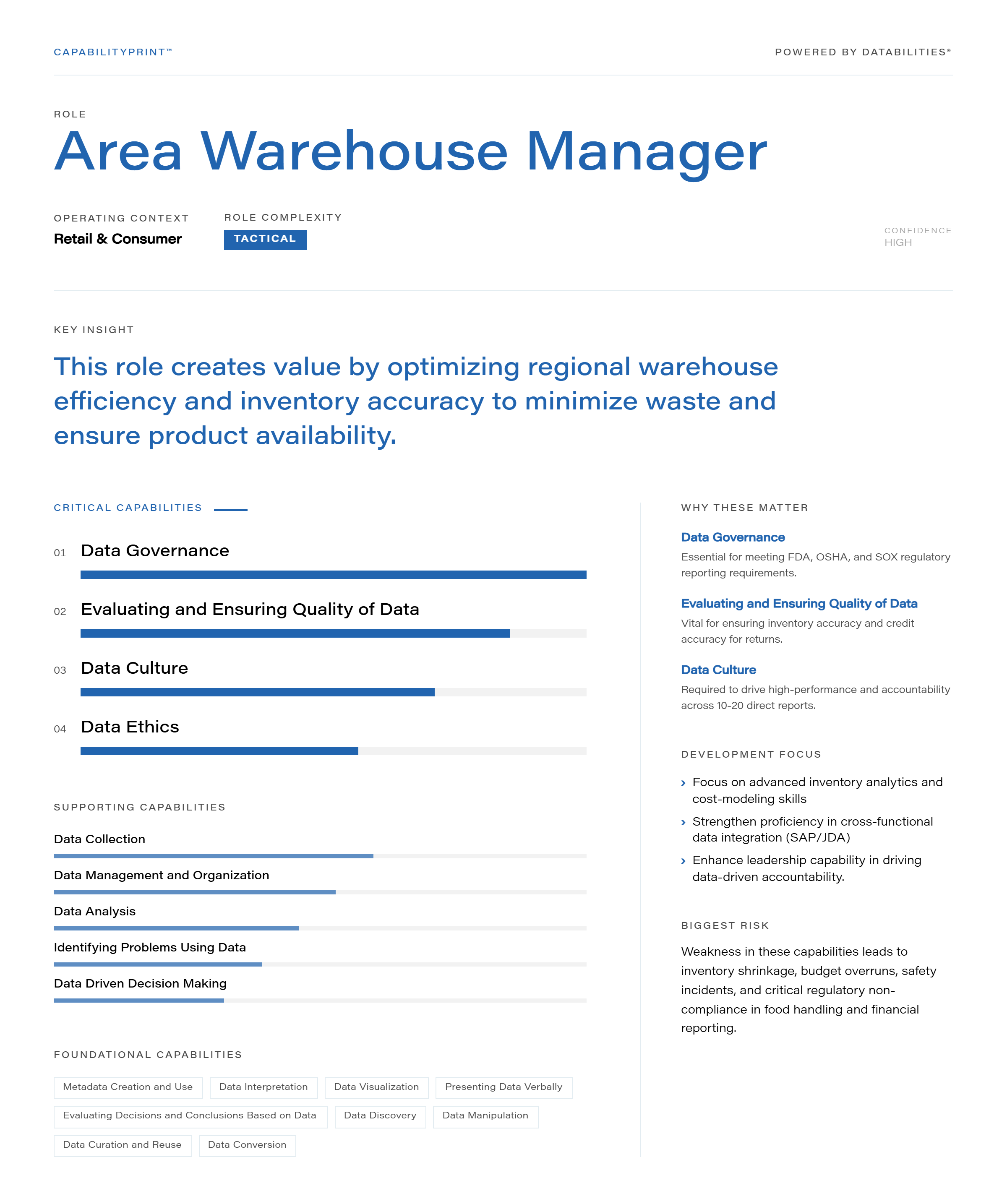Click chevron beside advanced inventory analytics bullet

click(683, 783)
